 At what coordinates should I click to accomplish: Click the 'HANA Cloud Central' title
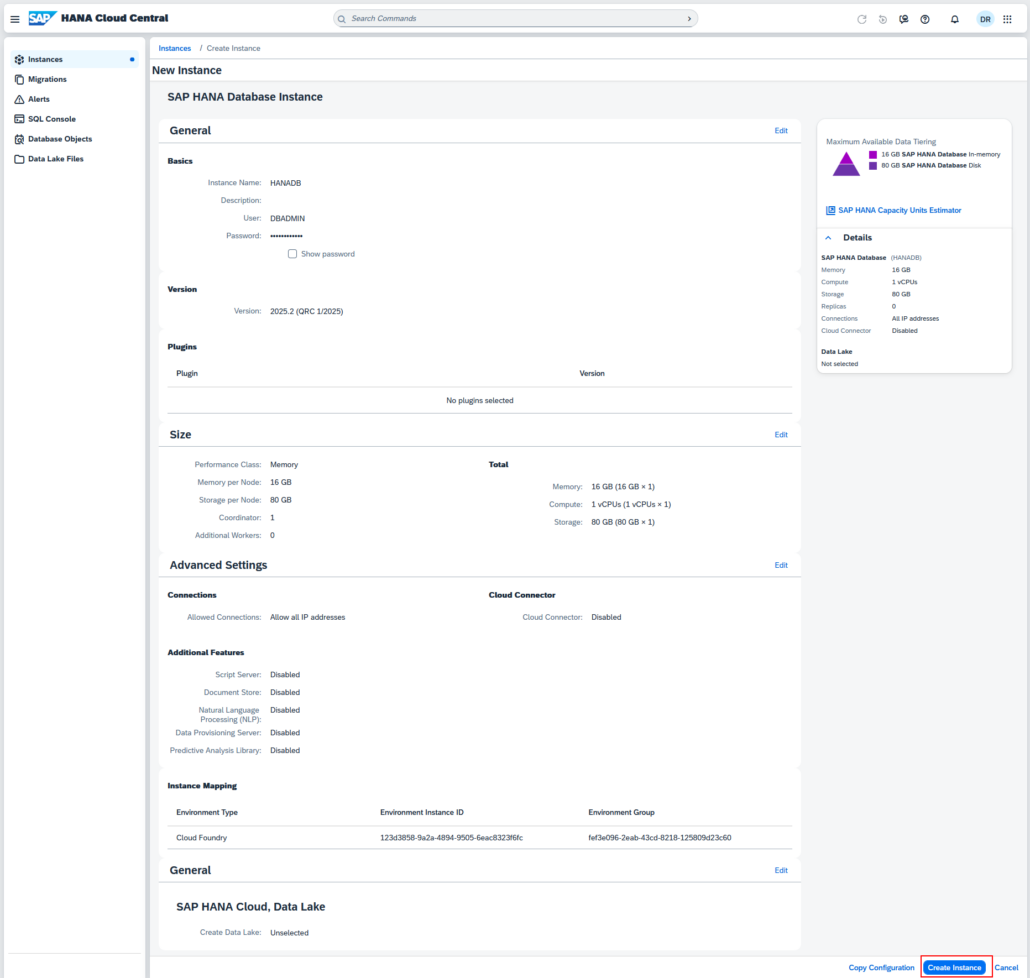114,18
